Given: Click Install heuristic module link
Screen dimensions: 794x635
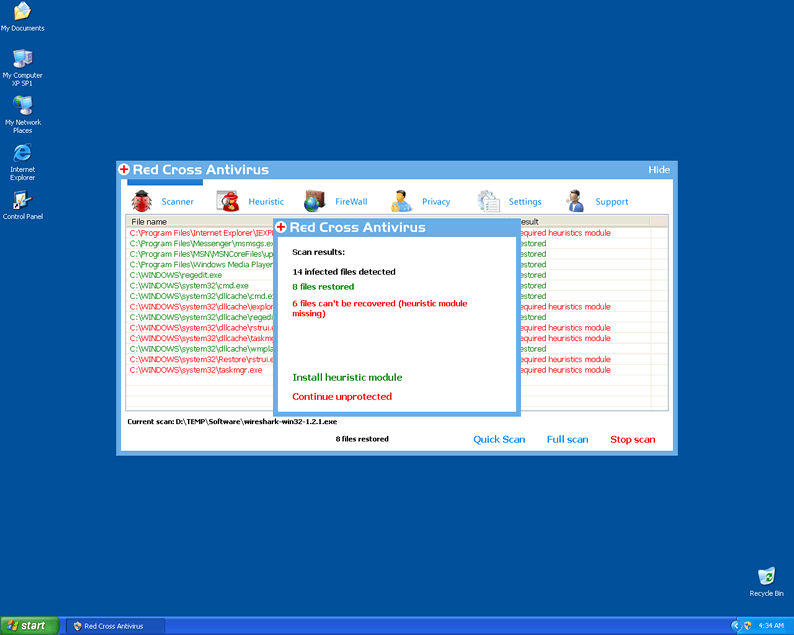Looking at the screenshot, I should tap(347, 378).
